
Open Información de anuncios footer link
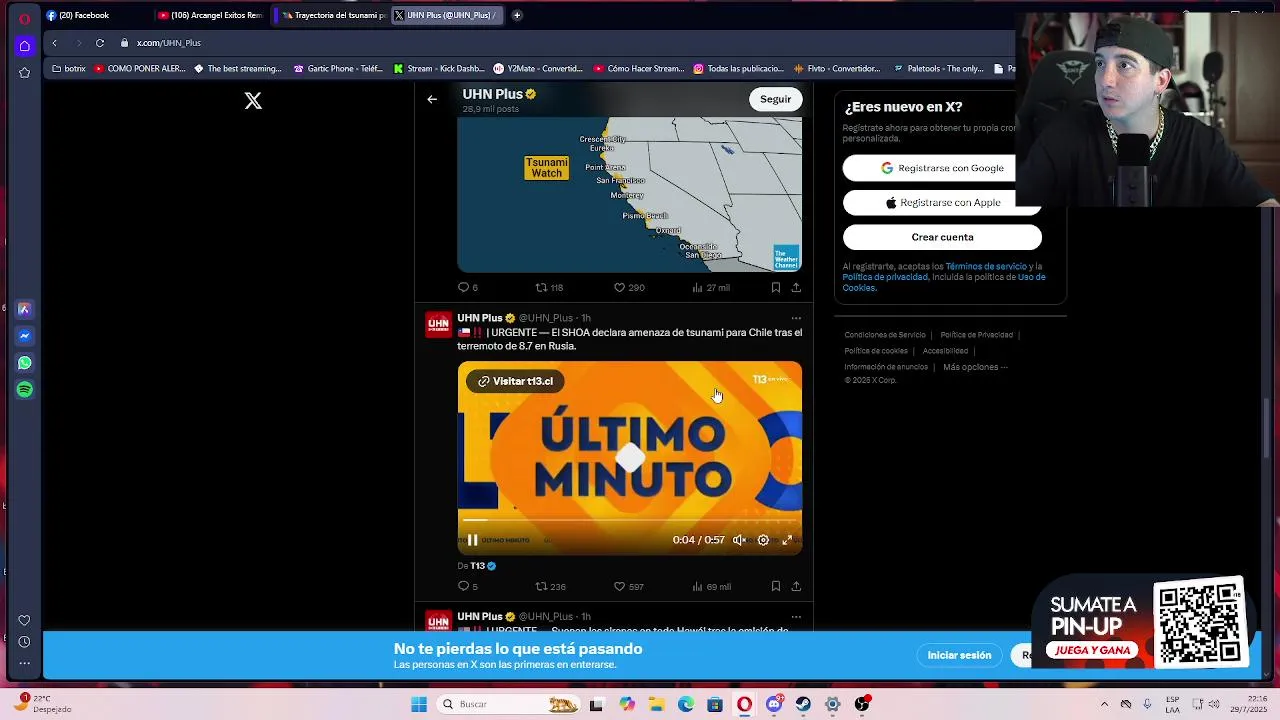click(886, 367)
